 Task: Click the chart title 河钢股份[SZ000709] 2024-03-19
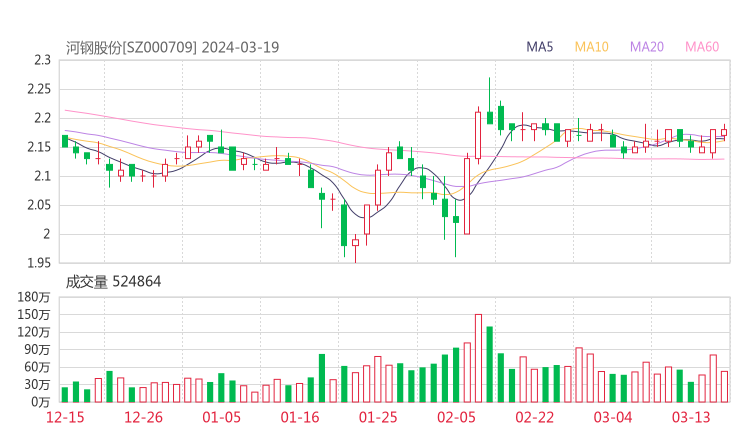tap(172, 47)
